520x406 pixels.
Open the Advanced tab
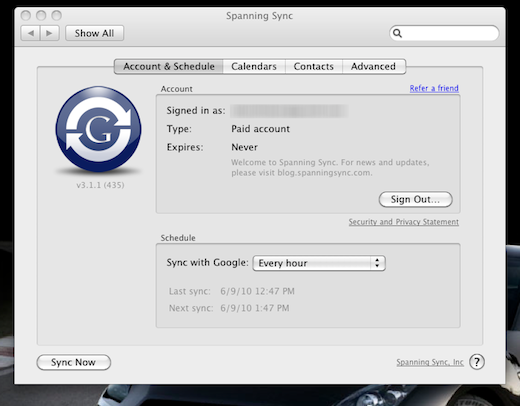(x=374, y=66)
